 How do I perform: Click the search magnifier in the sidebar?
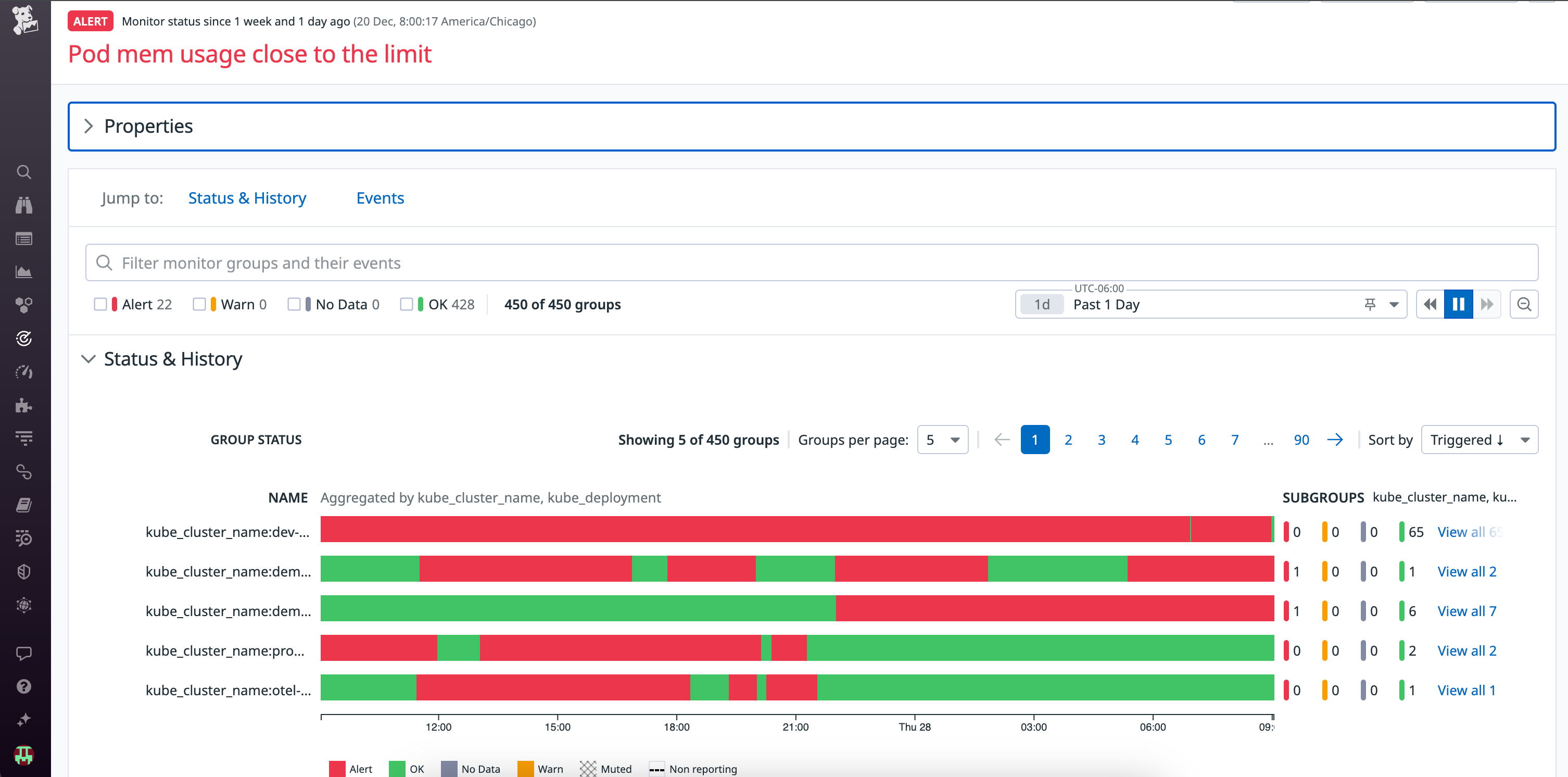tap(24, 172)
